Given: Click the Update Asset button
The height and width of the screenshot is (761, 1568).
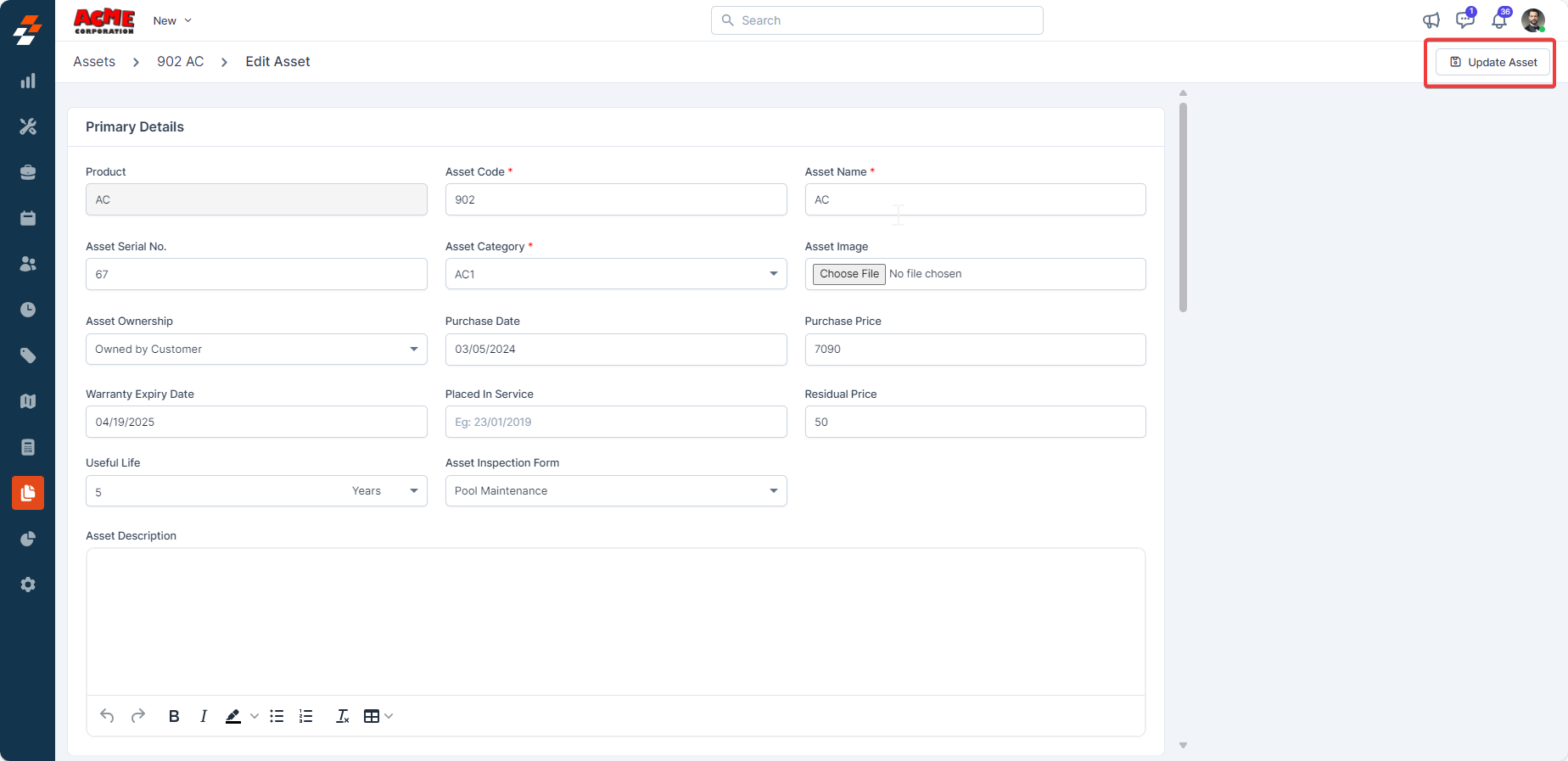Looking at the screenshot, I should point(1492,62).
